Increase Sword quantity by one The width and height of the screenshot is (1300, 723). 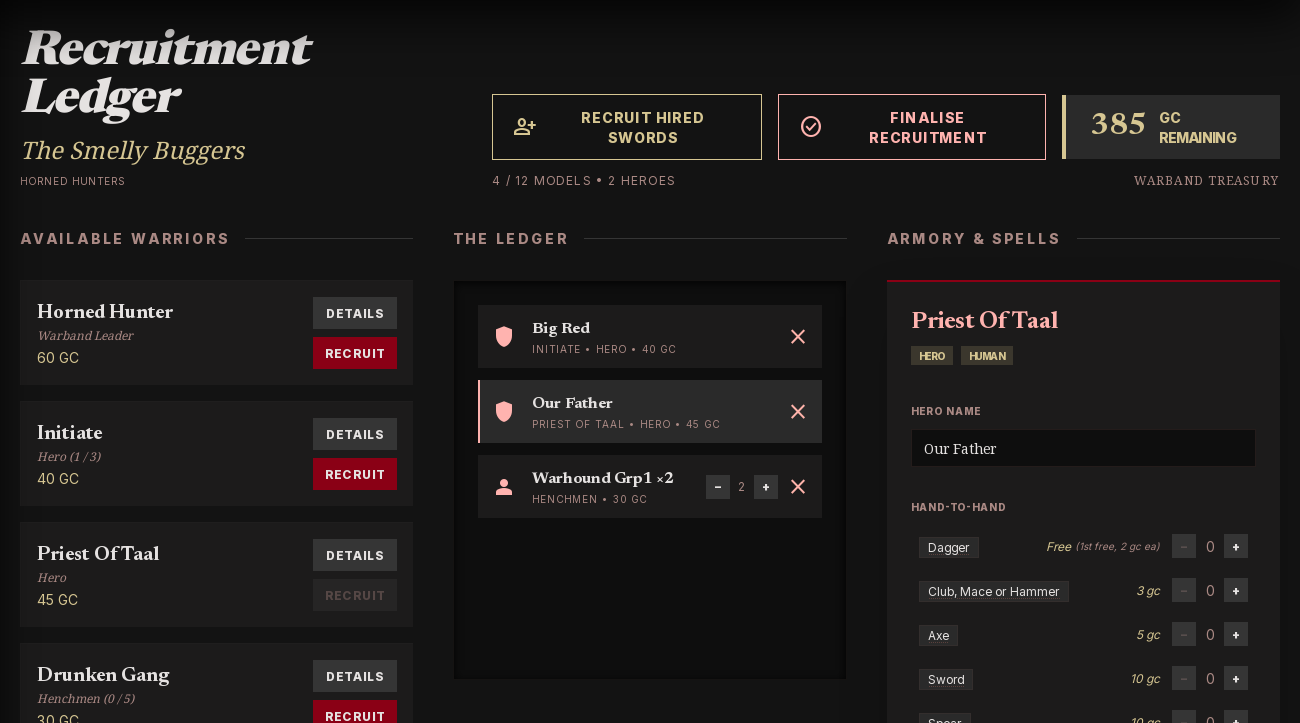(1236, 679)
